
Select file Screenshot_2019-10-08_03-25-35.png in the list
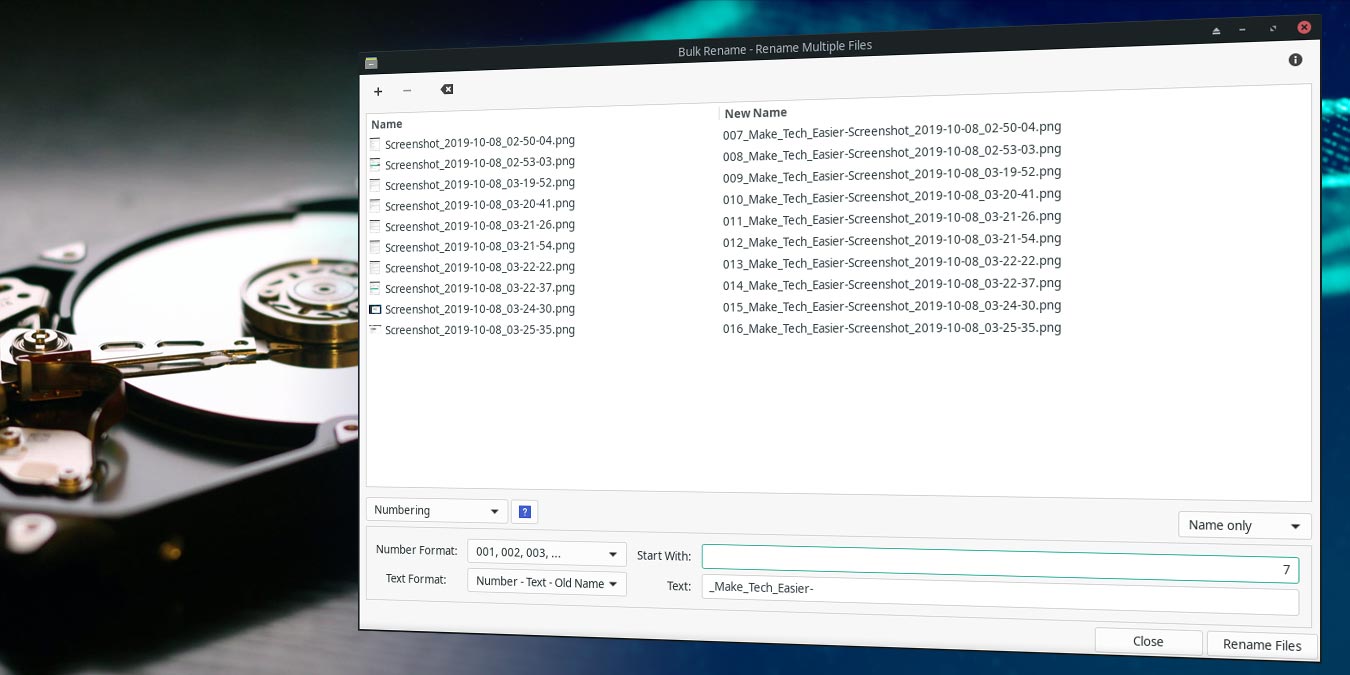point(479,330)
